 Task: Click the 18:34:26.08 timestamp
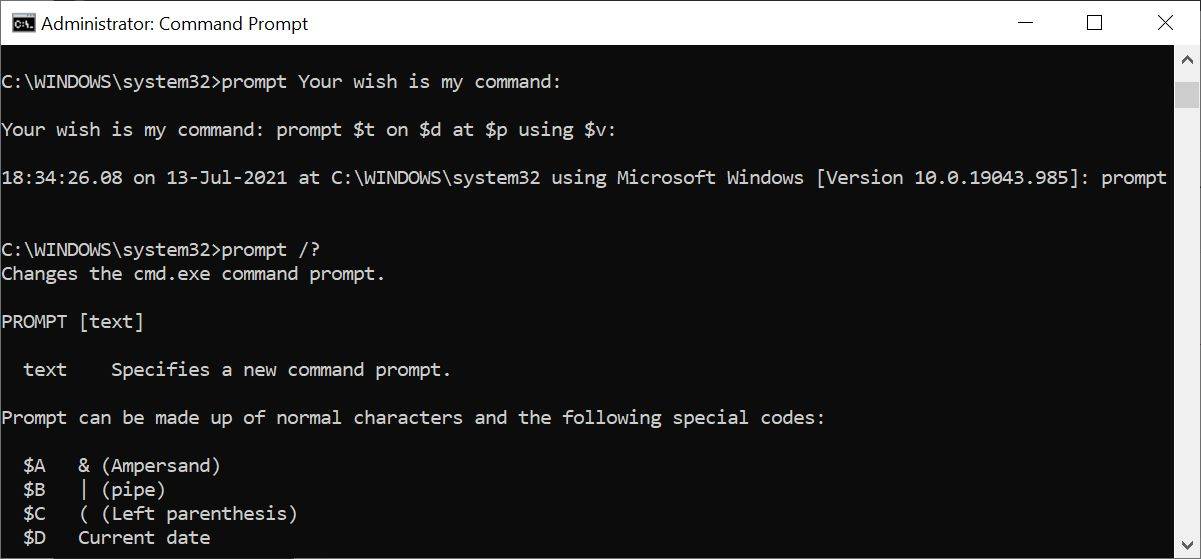click(62, 178)
